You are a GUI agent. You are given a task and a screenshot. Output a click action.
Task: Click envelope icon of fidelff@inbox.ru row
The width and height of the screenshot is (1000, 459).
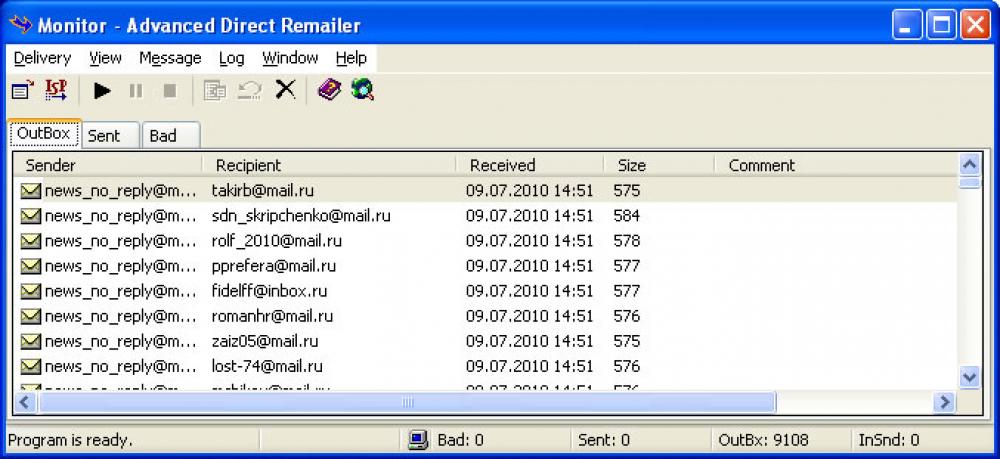click(31, 291)
